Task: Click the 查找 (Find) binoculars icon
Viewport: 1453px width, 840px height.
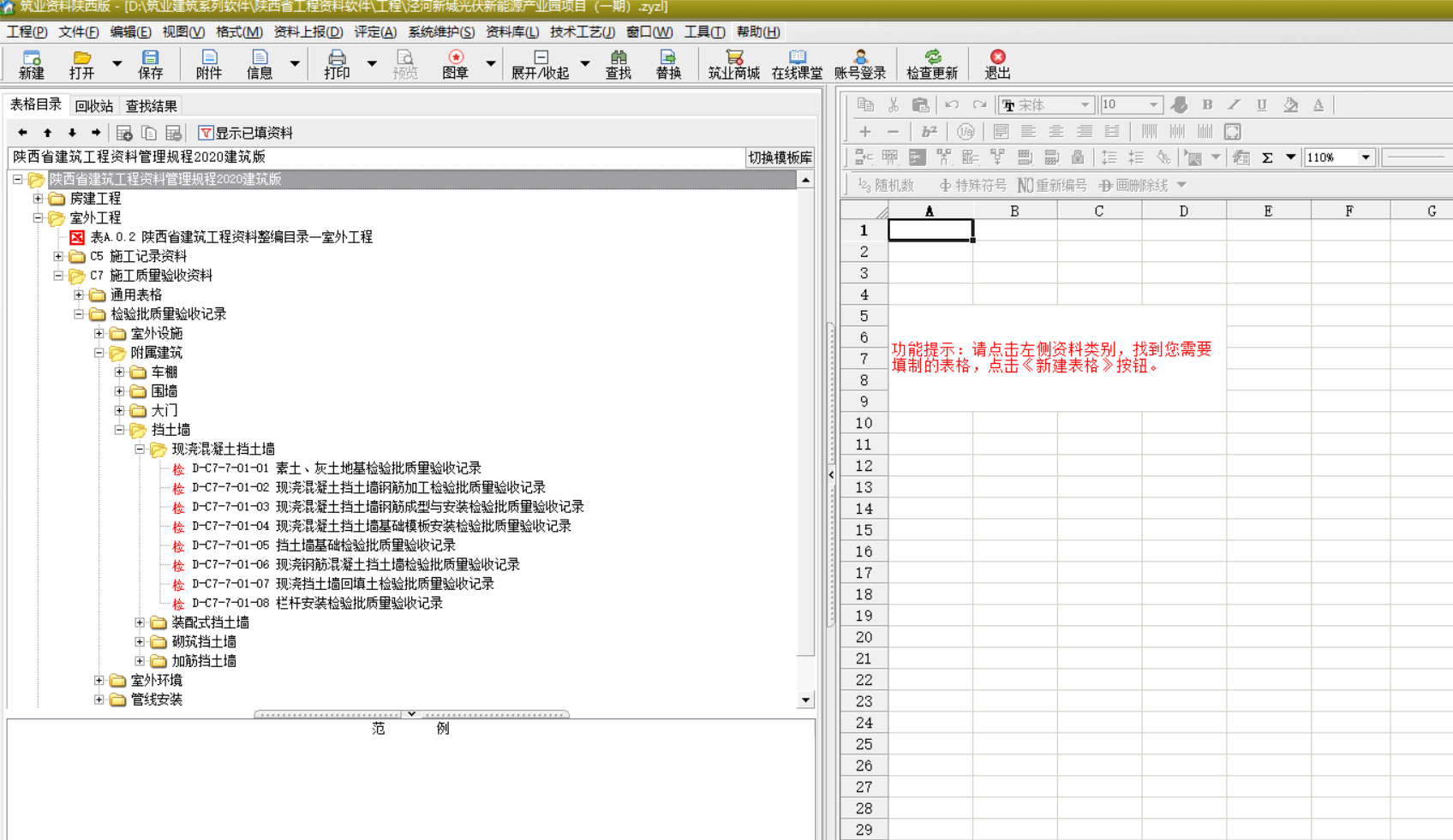Action: (619, 64)
